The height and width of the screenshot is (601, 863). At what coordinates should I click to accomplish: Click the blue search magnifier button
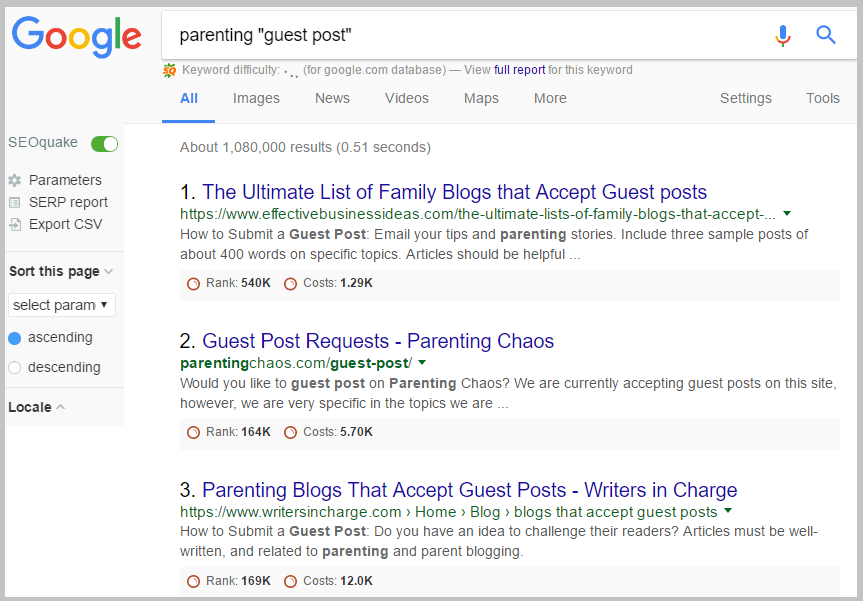826,35
